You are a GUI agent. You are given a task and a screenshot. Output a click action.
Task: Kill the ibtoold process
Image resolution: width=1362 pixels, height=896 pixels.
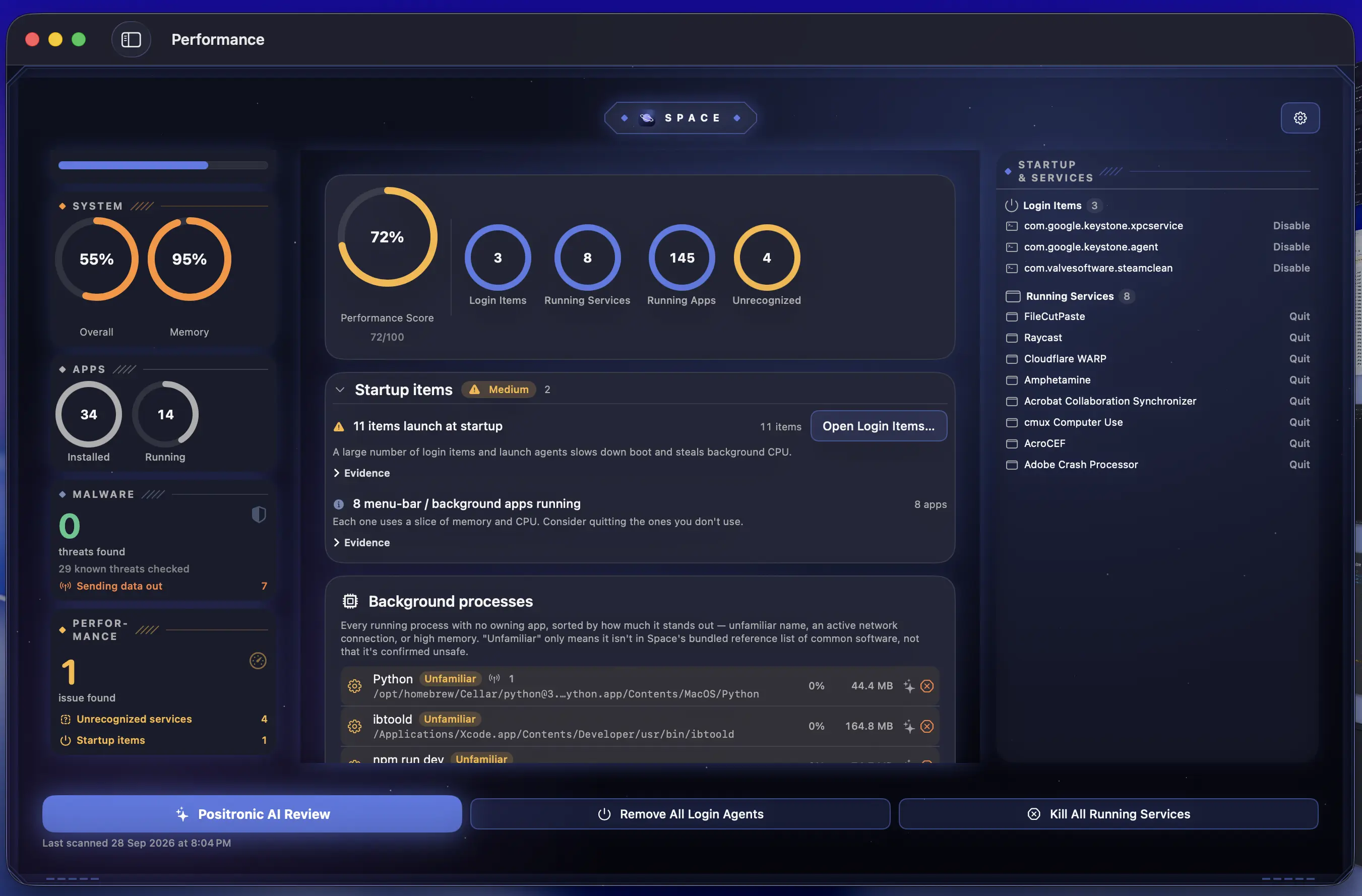[x=927, y=726]
